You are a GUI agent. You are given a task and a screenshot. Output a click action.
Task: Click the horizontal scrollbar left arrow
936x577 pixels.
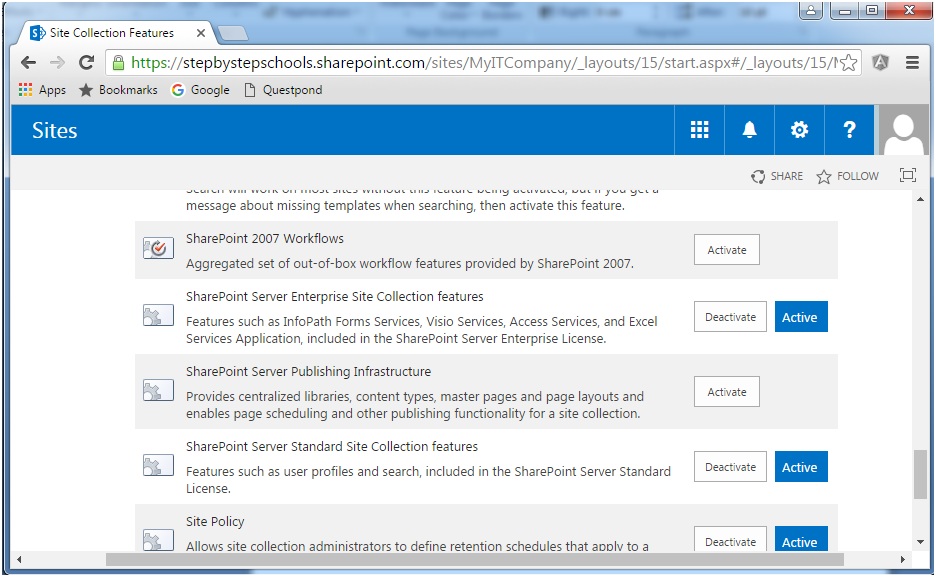(x=19, y=560)
